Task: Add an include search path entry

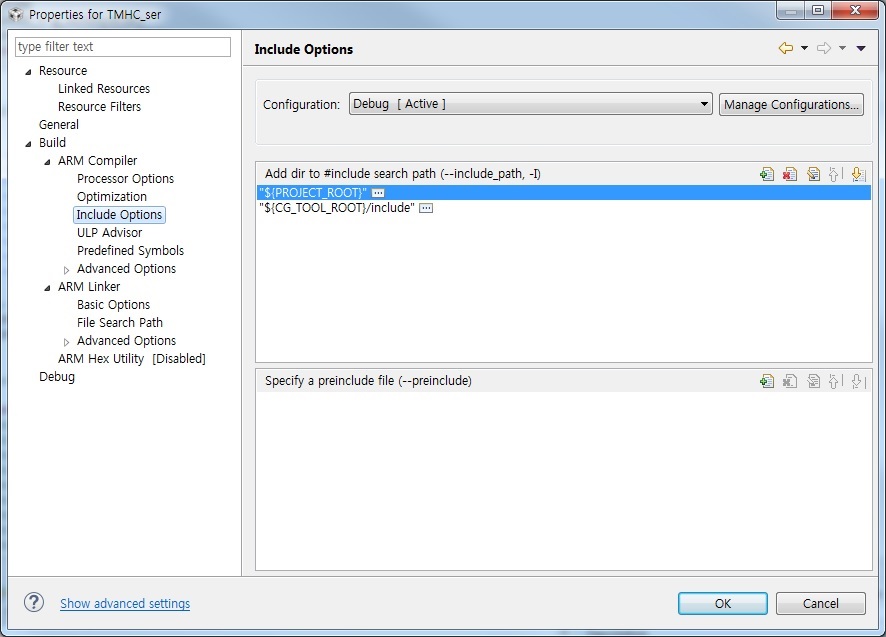Action: pyautogui.click(x=767, y=174)
